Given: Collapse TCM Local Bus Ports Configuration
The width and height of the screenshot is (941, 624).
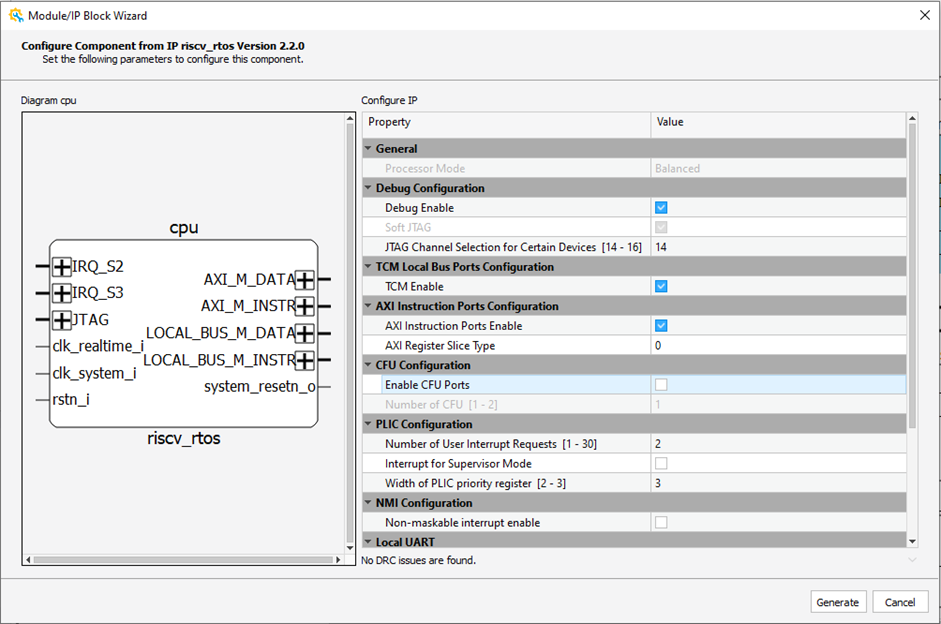Looking at the screenshot, I should [368, 266].
